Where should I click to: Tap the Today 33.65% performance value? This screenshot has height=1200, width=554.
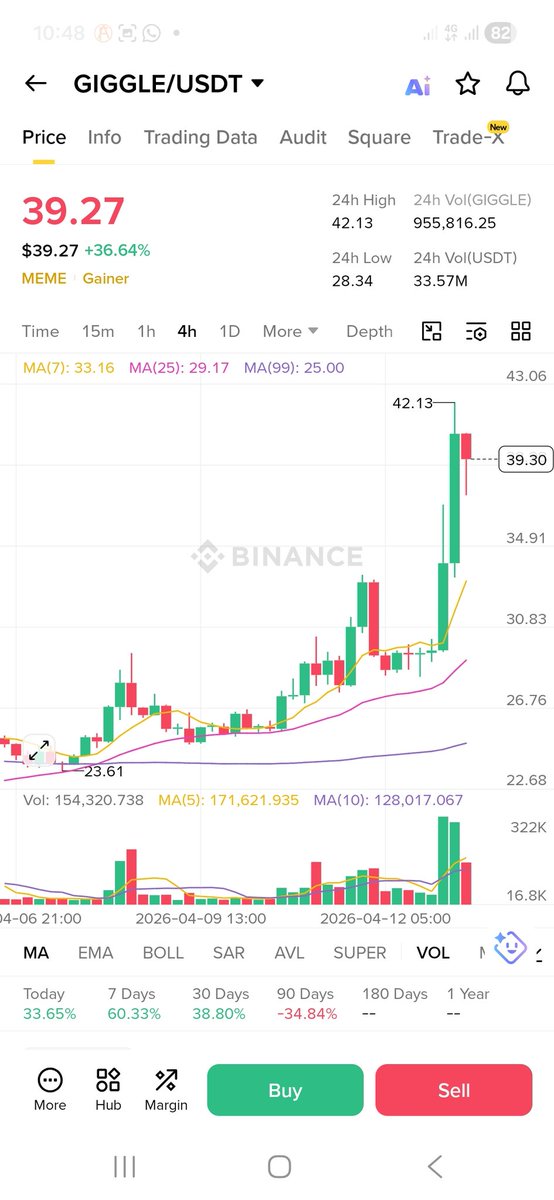coord(49,1013)
